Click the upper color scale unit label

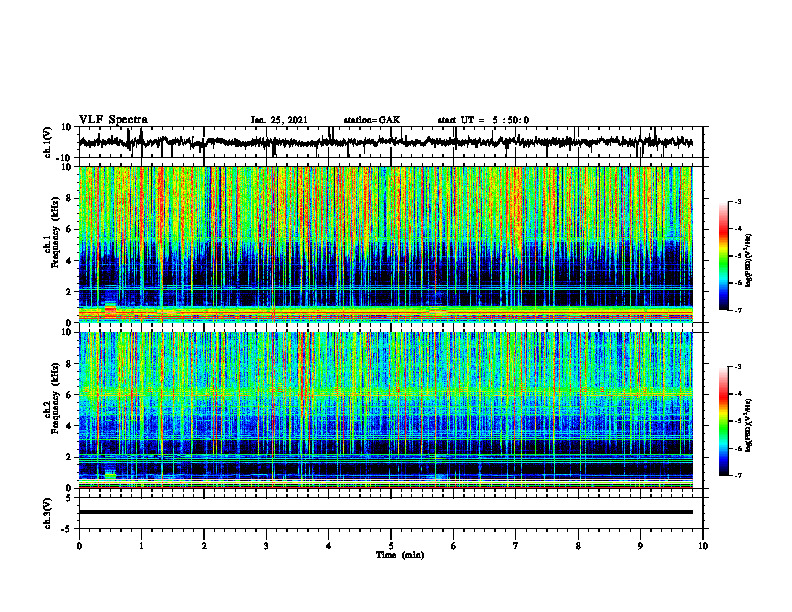(x=749, y=261)
